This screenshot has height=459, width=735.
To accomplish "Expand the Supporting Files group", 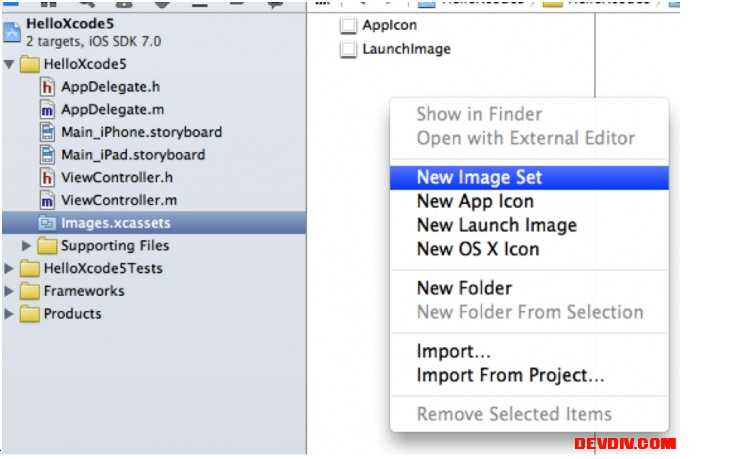I will tap(26, 246).
